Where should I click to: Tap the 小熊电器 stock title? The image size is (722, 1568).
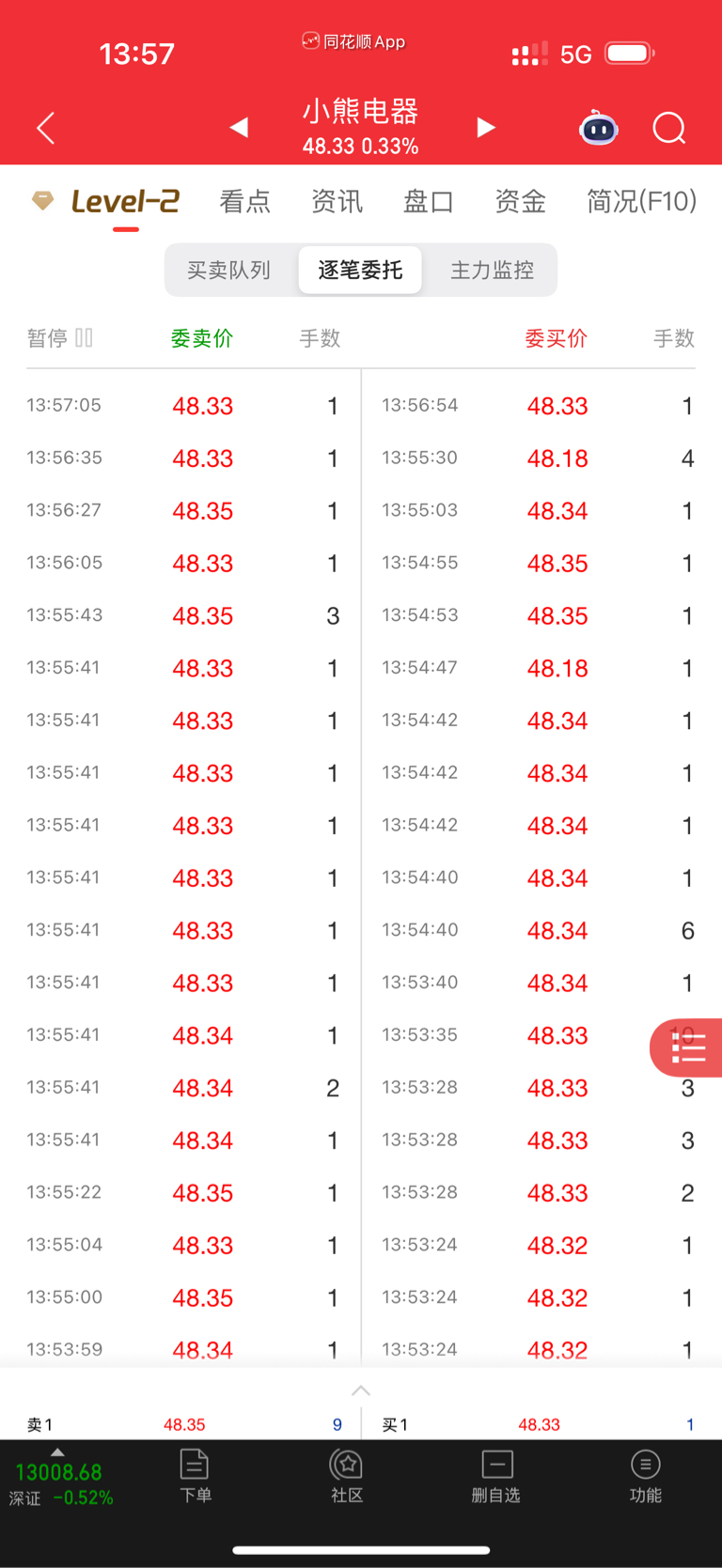[360, 113]
